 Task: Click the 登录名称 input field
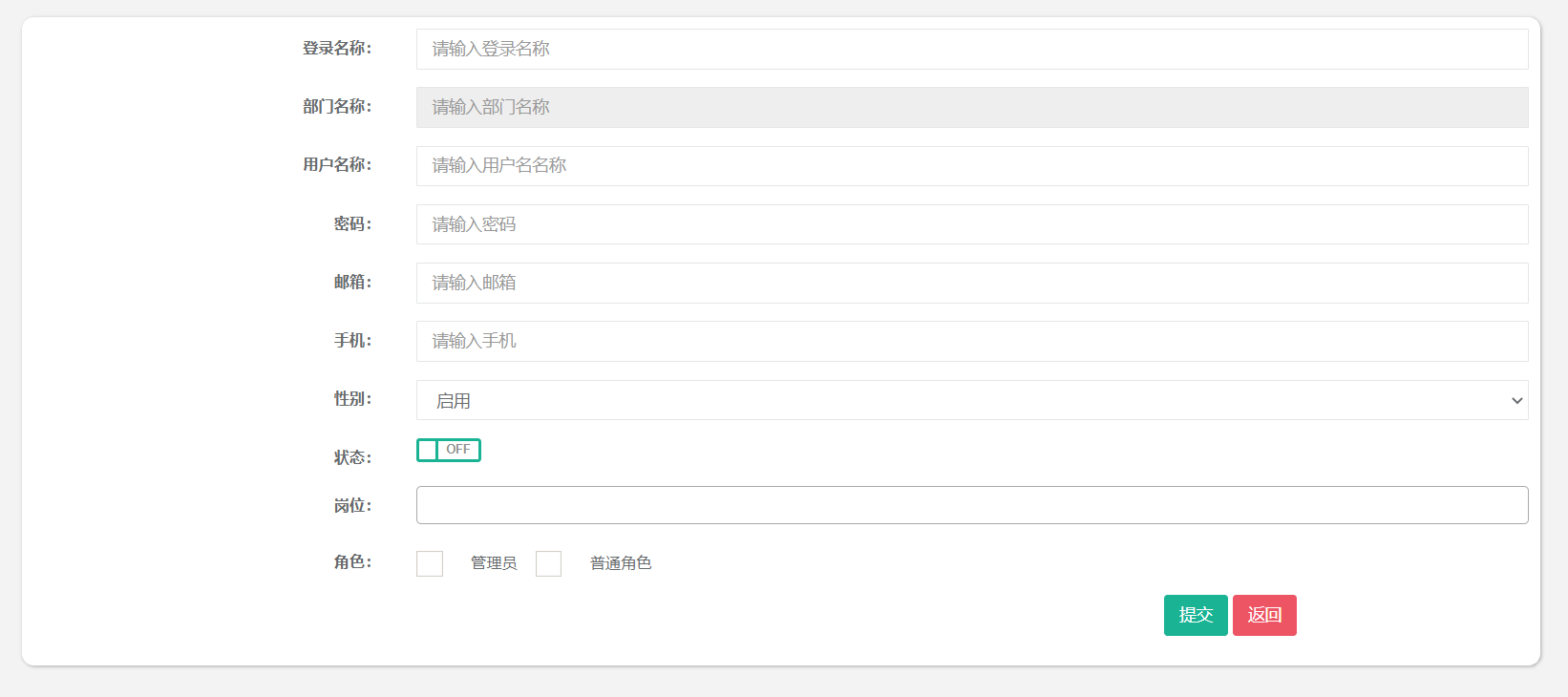[x=972, y=49]
